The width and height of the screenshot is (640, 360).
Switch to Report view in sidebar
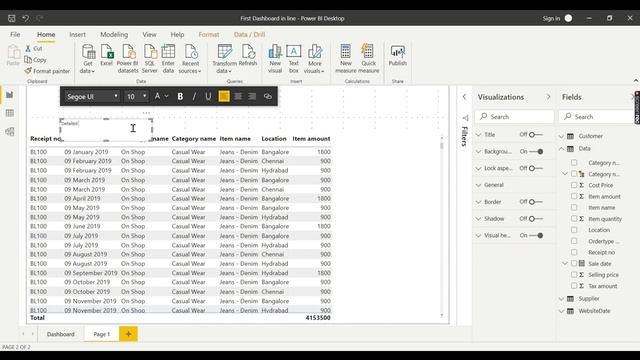[x=9, y=95]
